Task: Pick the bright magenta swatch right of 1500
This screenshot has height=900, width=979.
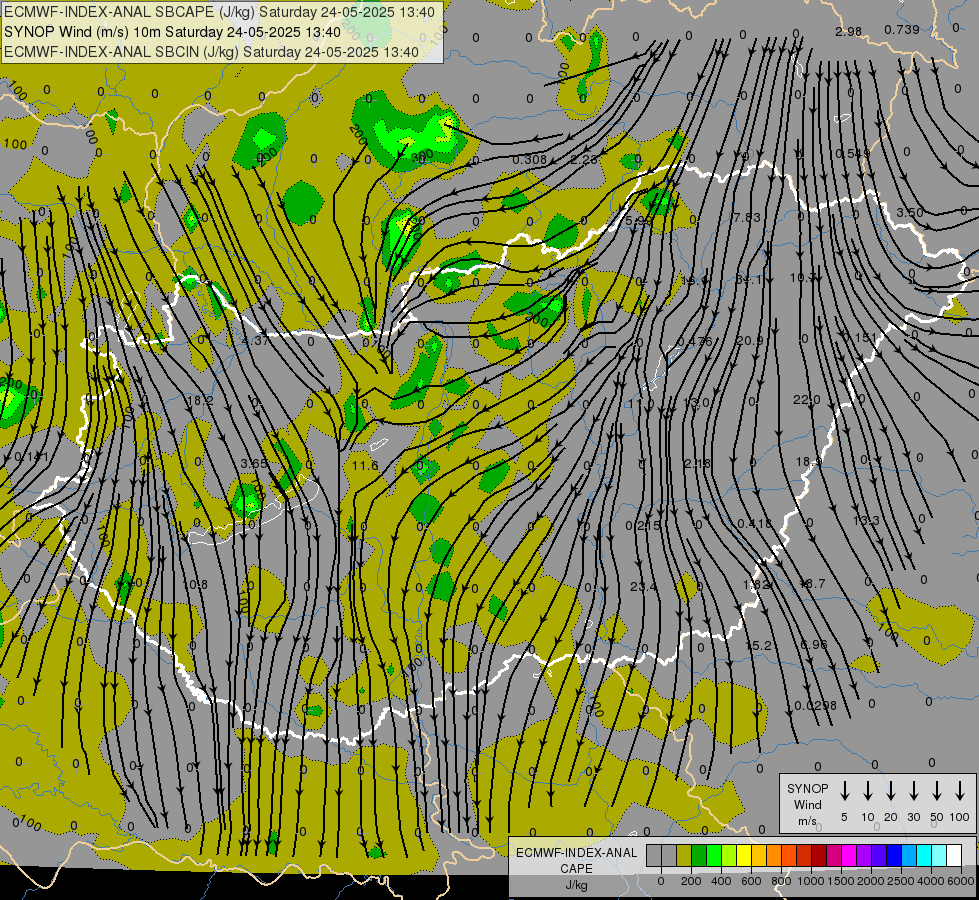Action: point(849,855)
